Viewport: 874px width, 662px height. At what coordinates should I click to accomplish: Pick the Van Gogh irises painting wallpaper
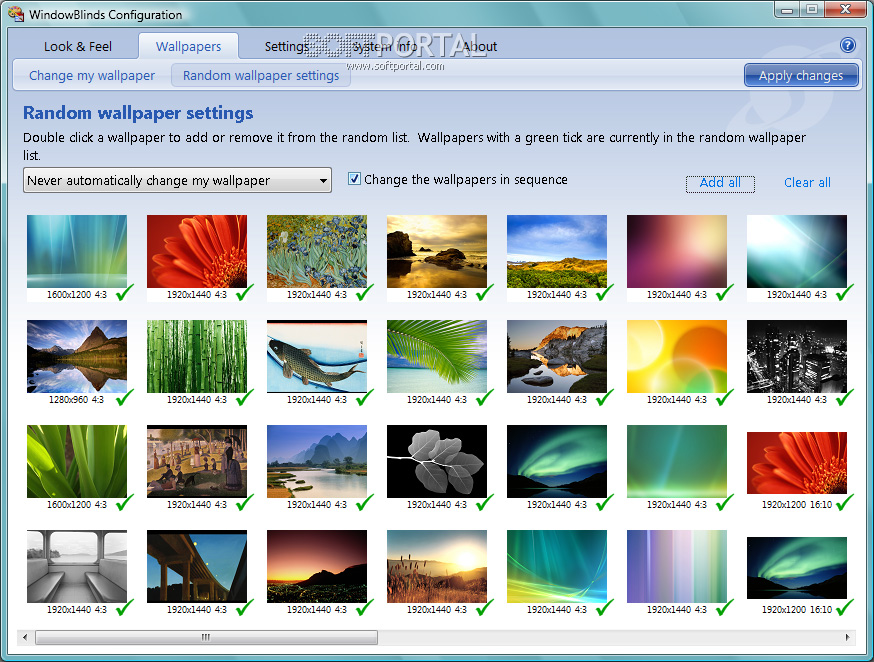click(317, 251)
